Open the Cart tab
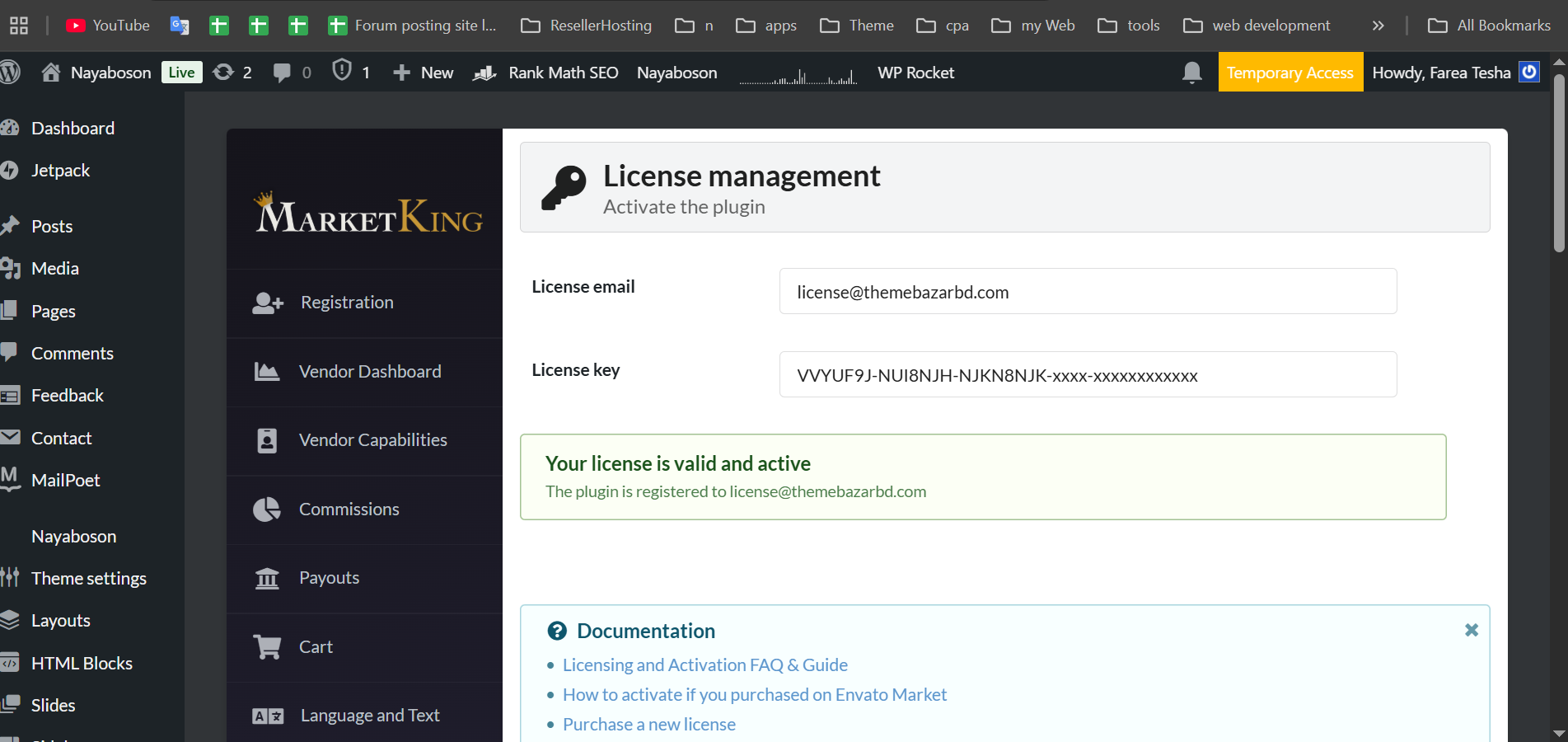The height and width of the screenshot is (742, 1568). tap(364, 647)
